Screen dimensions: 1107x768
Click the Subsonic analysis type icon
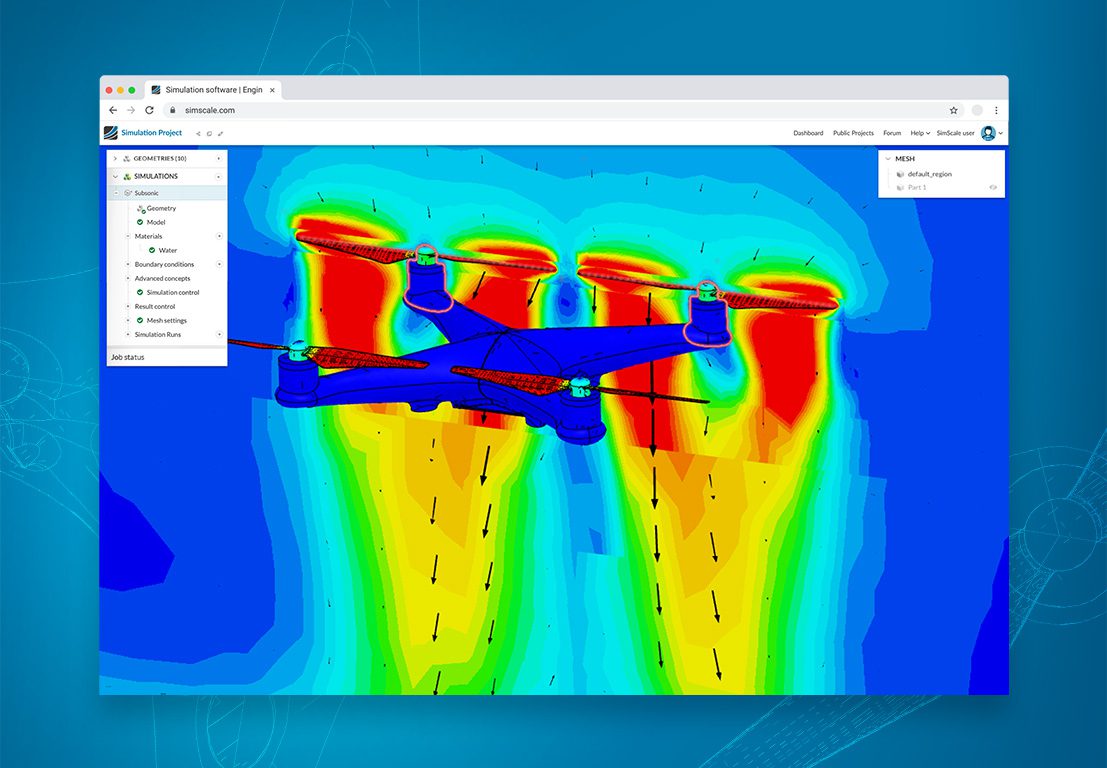tap(128, 193)
